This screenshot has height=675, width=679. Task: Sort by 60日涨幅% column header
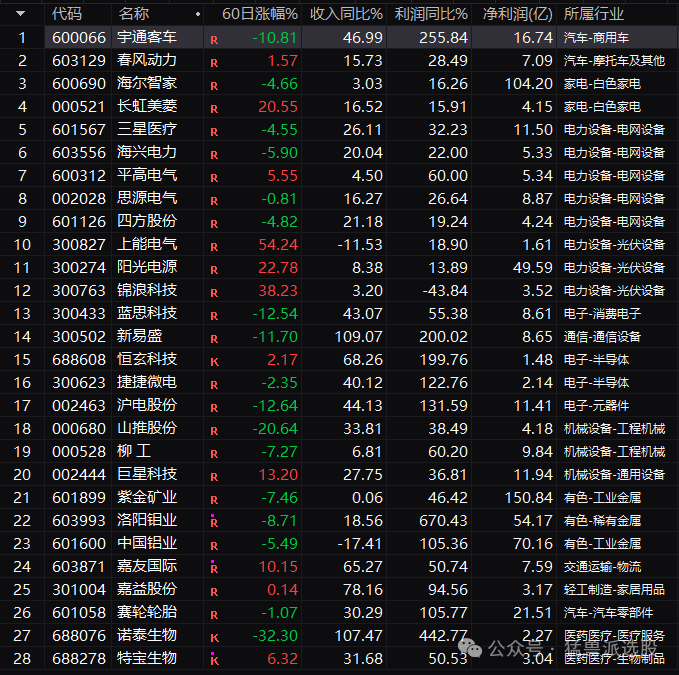(x=260, y=14)
